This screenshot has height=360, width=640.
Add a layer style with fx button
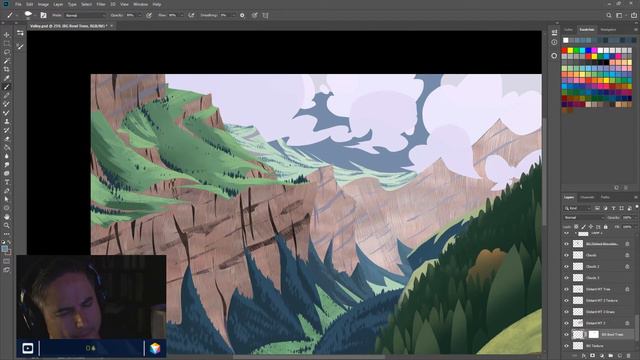click(584, 356)
